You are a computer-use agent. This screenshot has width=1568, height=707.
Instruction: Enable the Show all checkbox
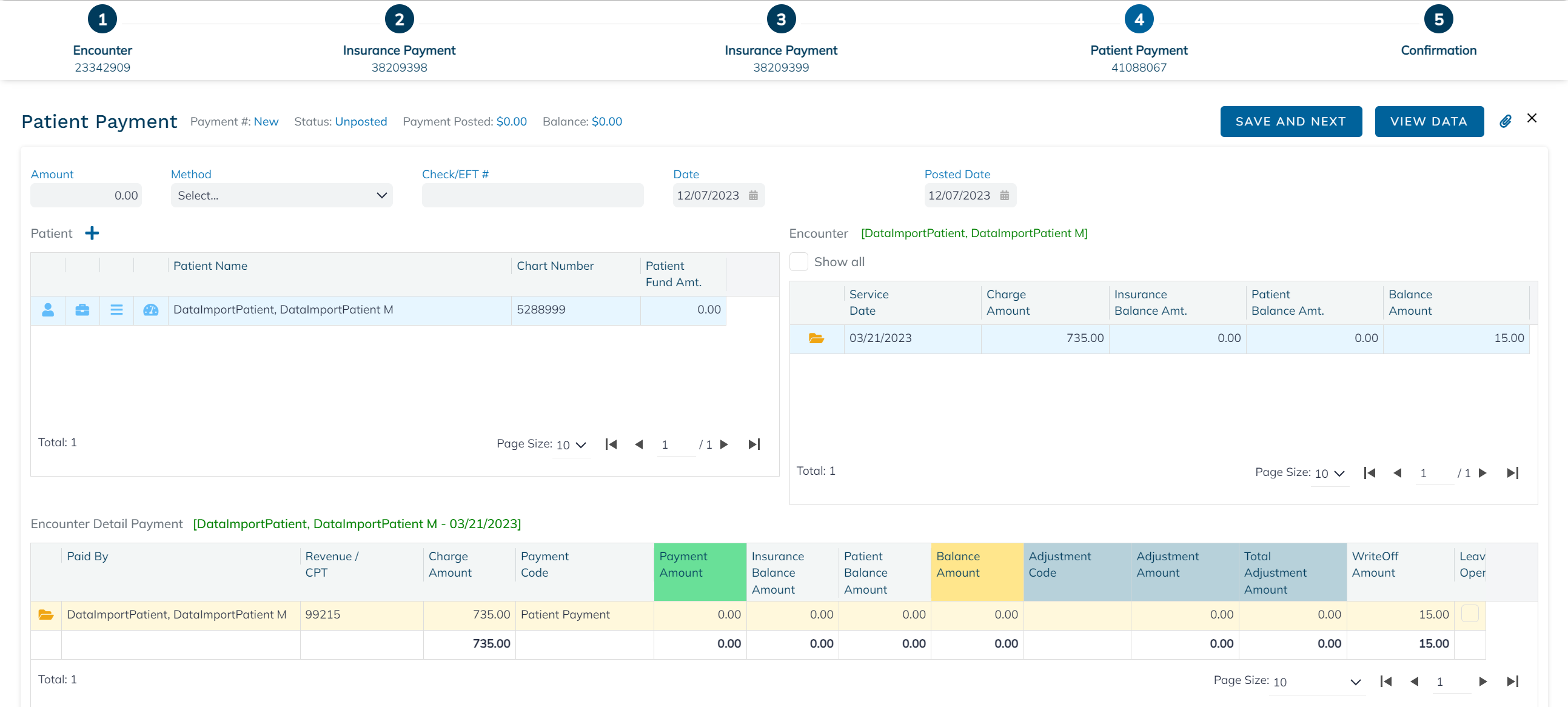tap(799, 262)
